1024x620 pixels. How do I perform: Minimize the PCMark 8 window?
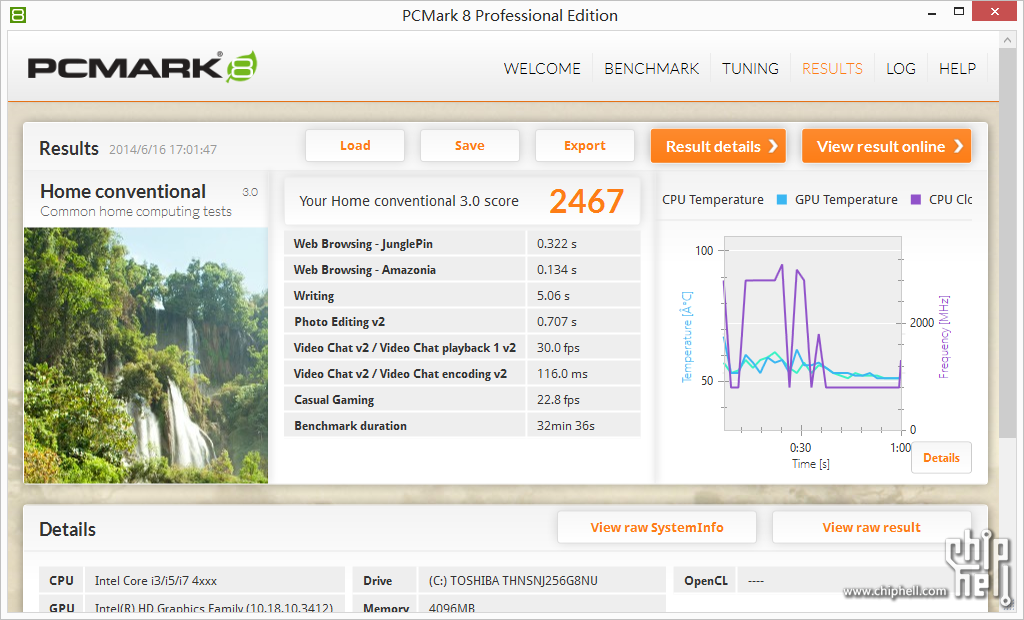point(932,12)
